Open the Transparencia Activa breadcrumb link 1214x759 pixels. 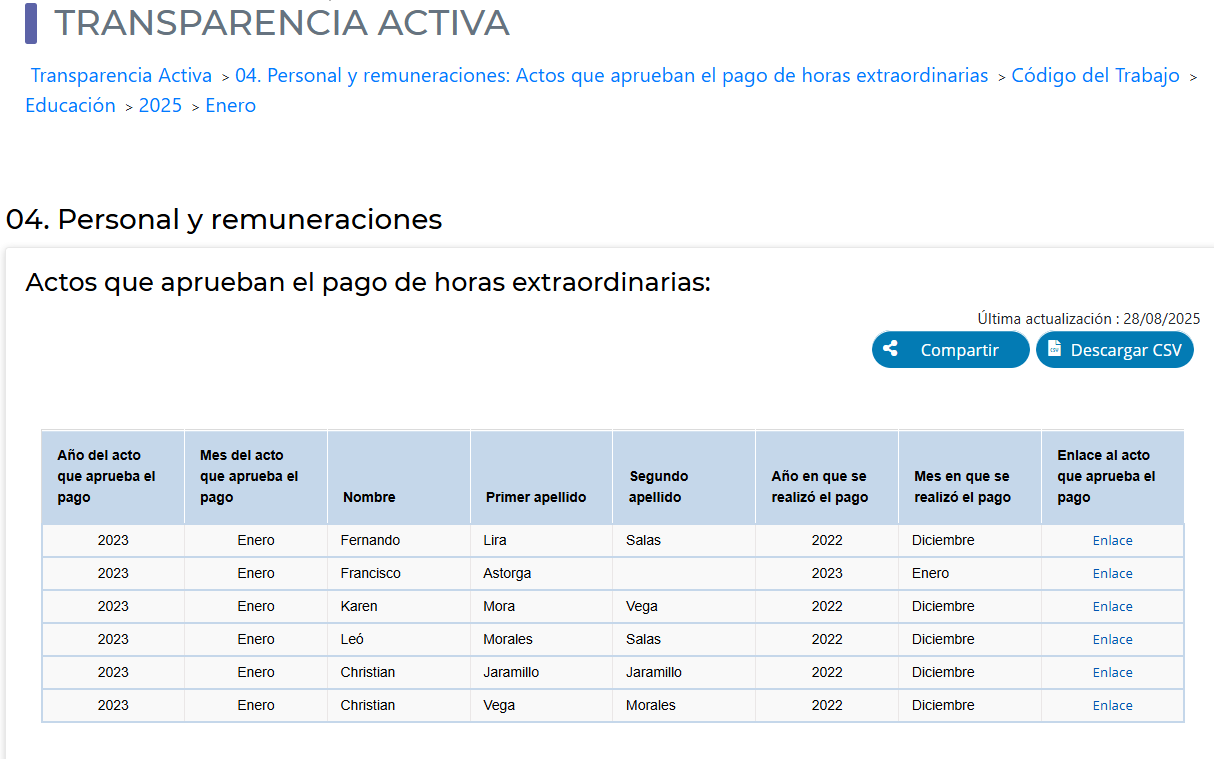point(121,75)
